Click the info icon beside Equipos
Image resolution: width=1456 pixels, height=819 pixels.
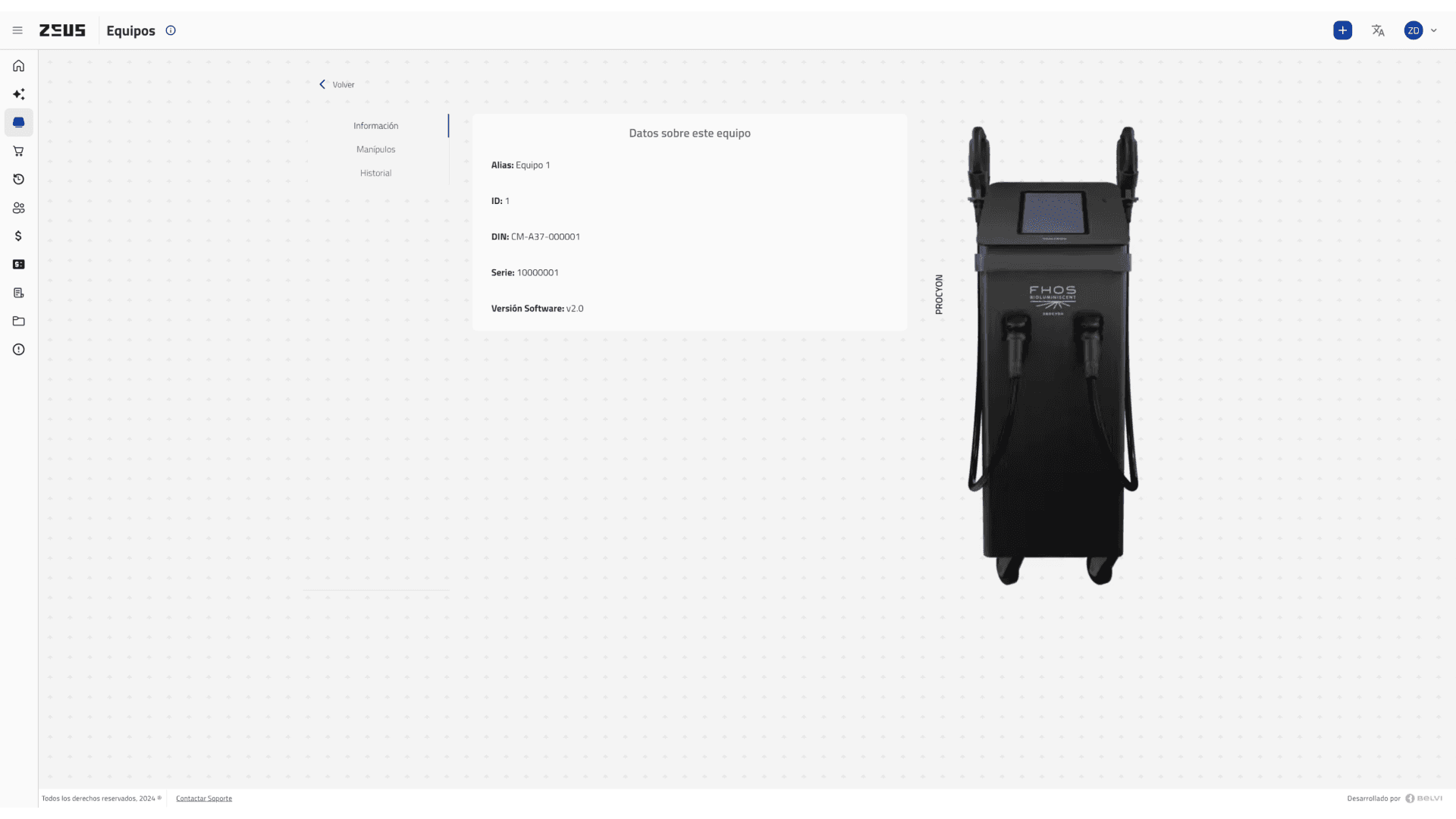[x=171, y=30]
